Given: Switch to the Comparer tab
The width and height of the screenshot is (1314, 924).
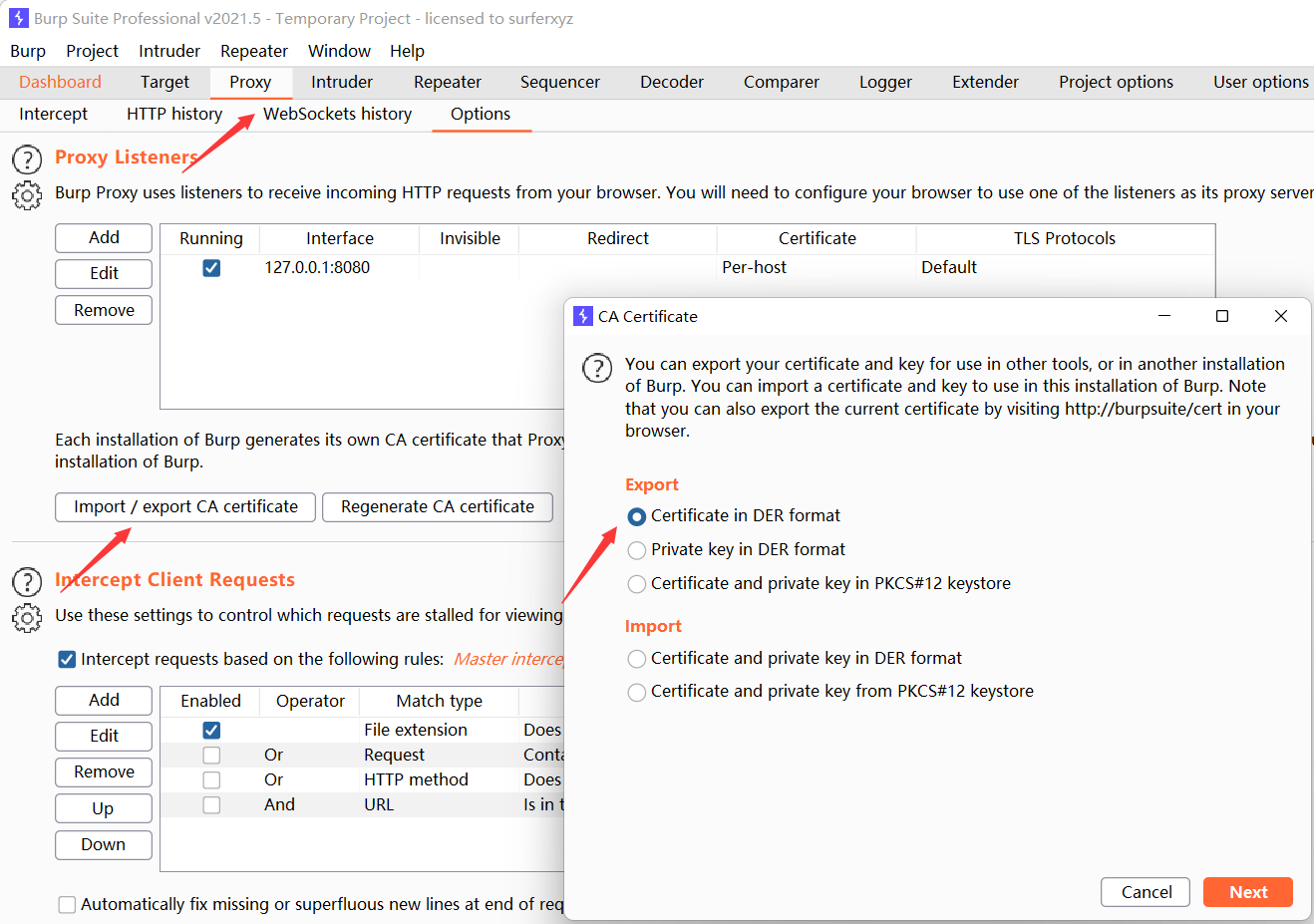Looking at the screenshot, I should [x=782, y=82].
